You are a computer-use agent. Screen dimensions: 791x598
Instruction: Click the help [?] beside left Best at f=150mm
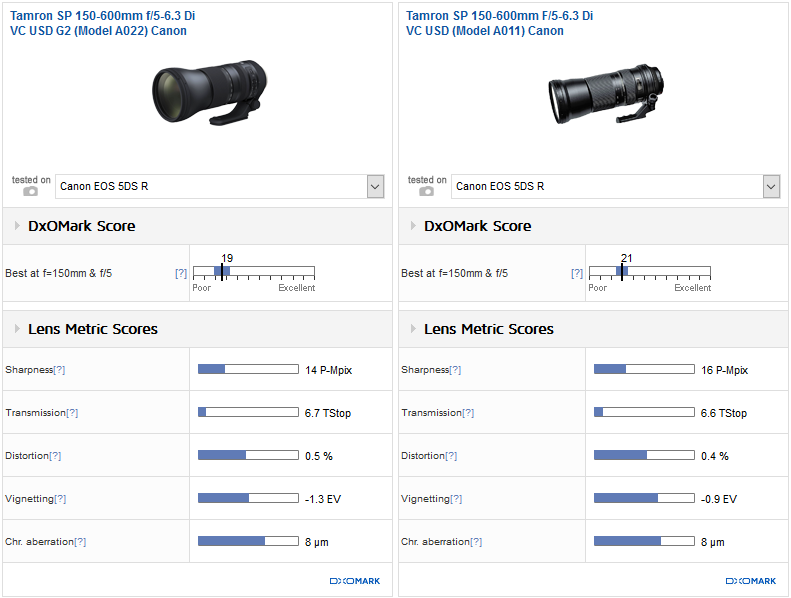coord(181,273)
